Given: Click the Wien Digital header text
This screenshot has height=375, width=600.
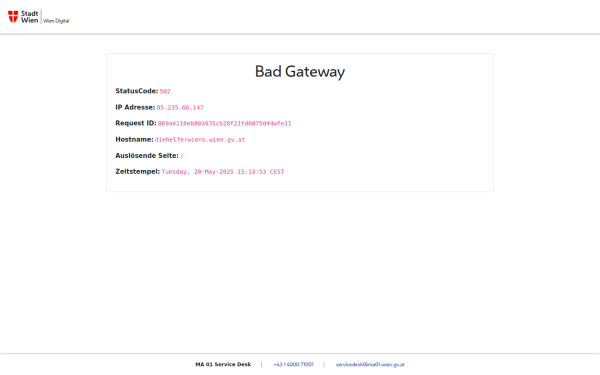Looking at the screenshot, I should pyautogui.click(x=56, y=21).
